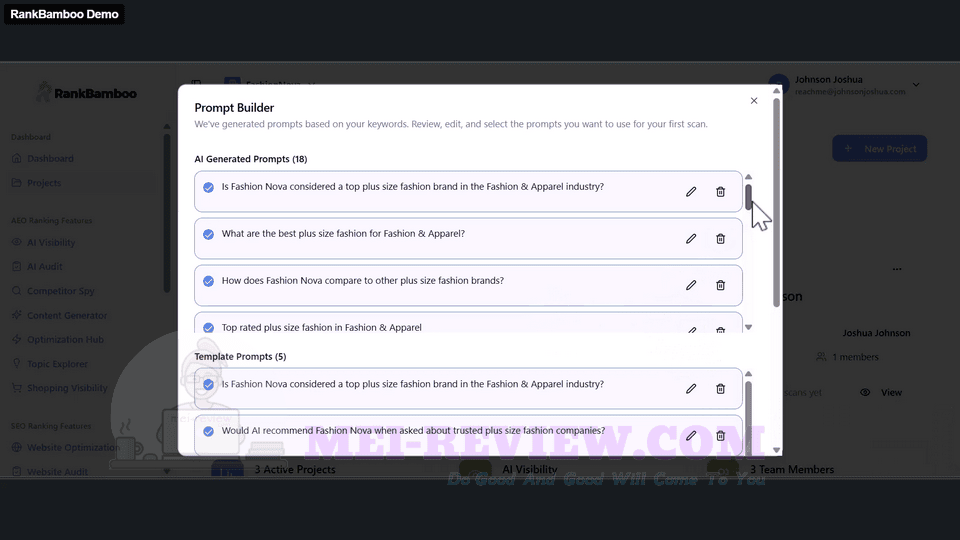Close the Prompt Builder dialog

coord(754,100)
